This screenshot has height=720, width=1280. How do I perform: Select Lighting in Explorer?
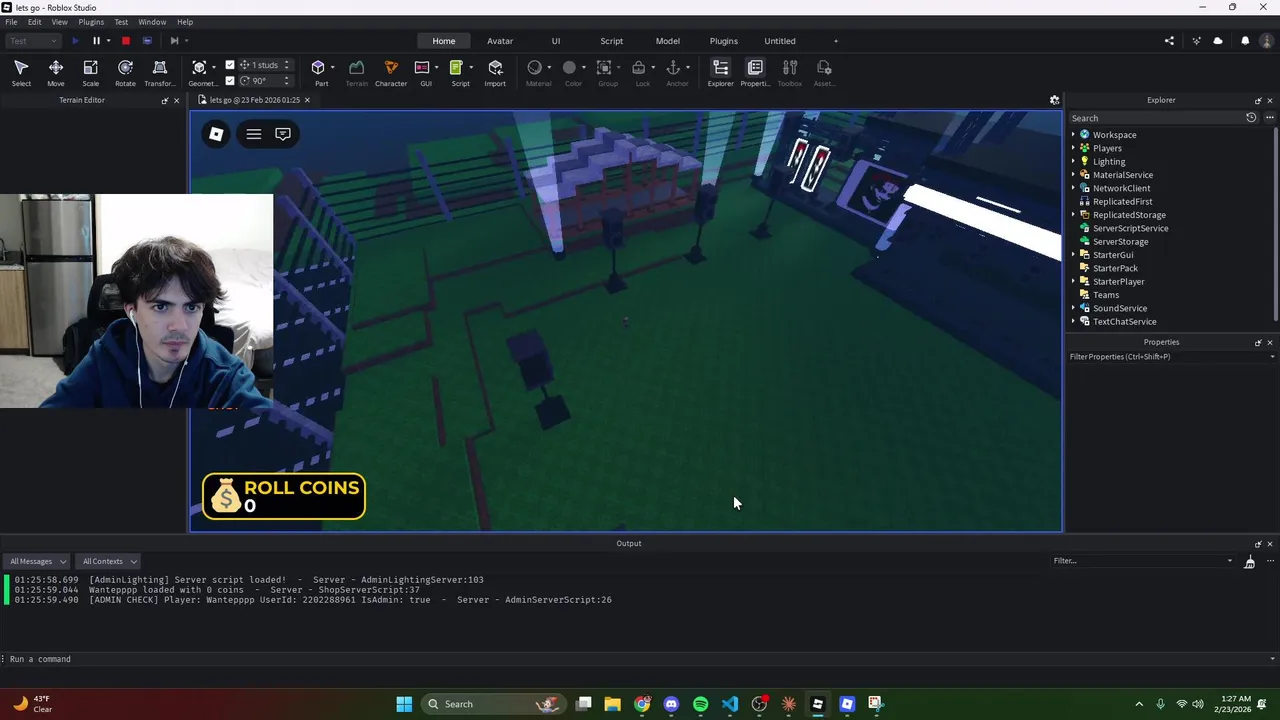point(1109,161)
